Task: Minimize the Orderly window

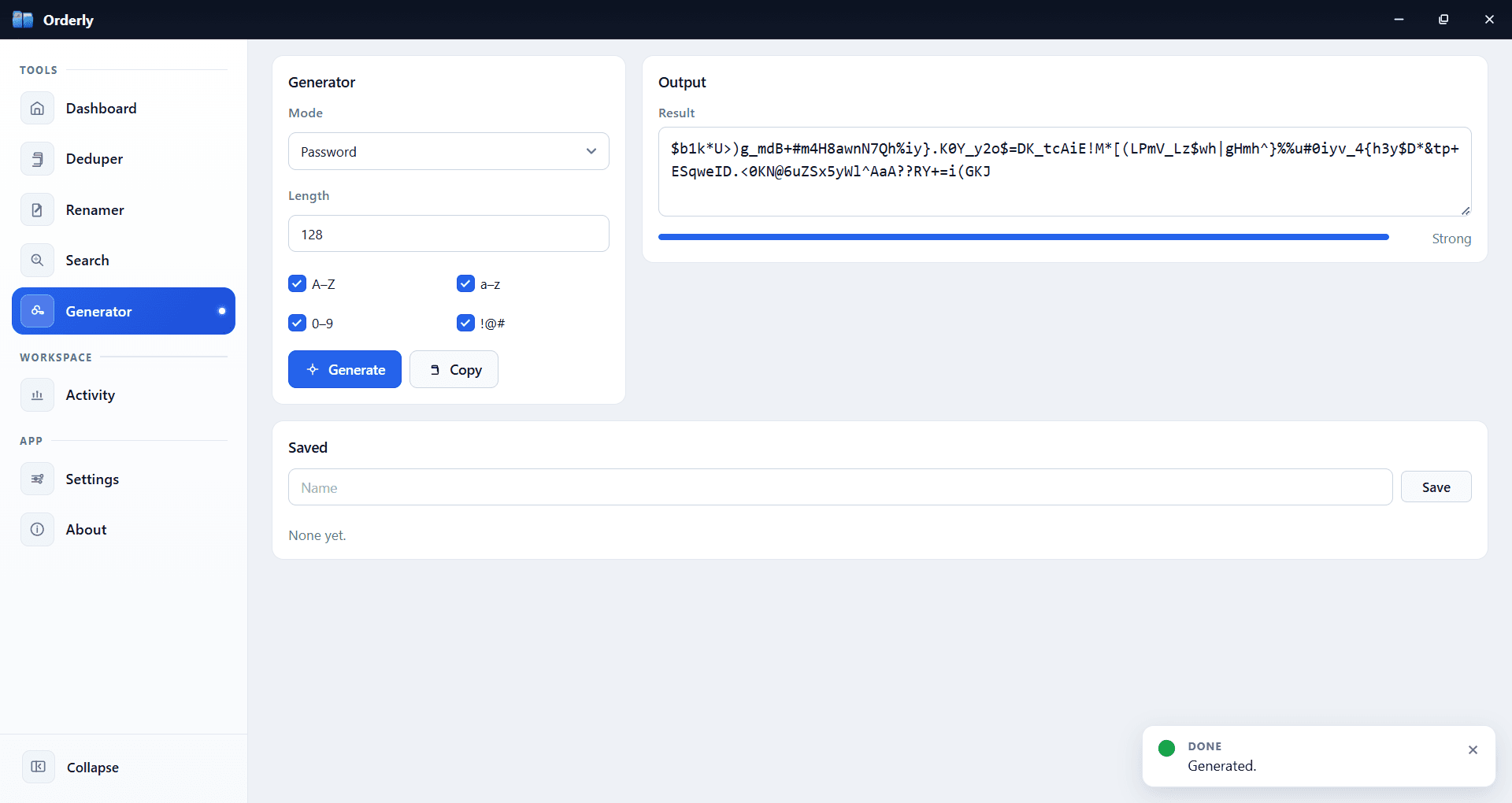Action: [x=1399, y=20]
